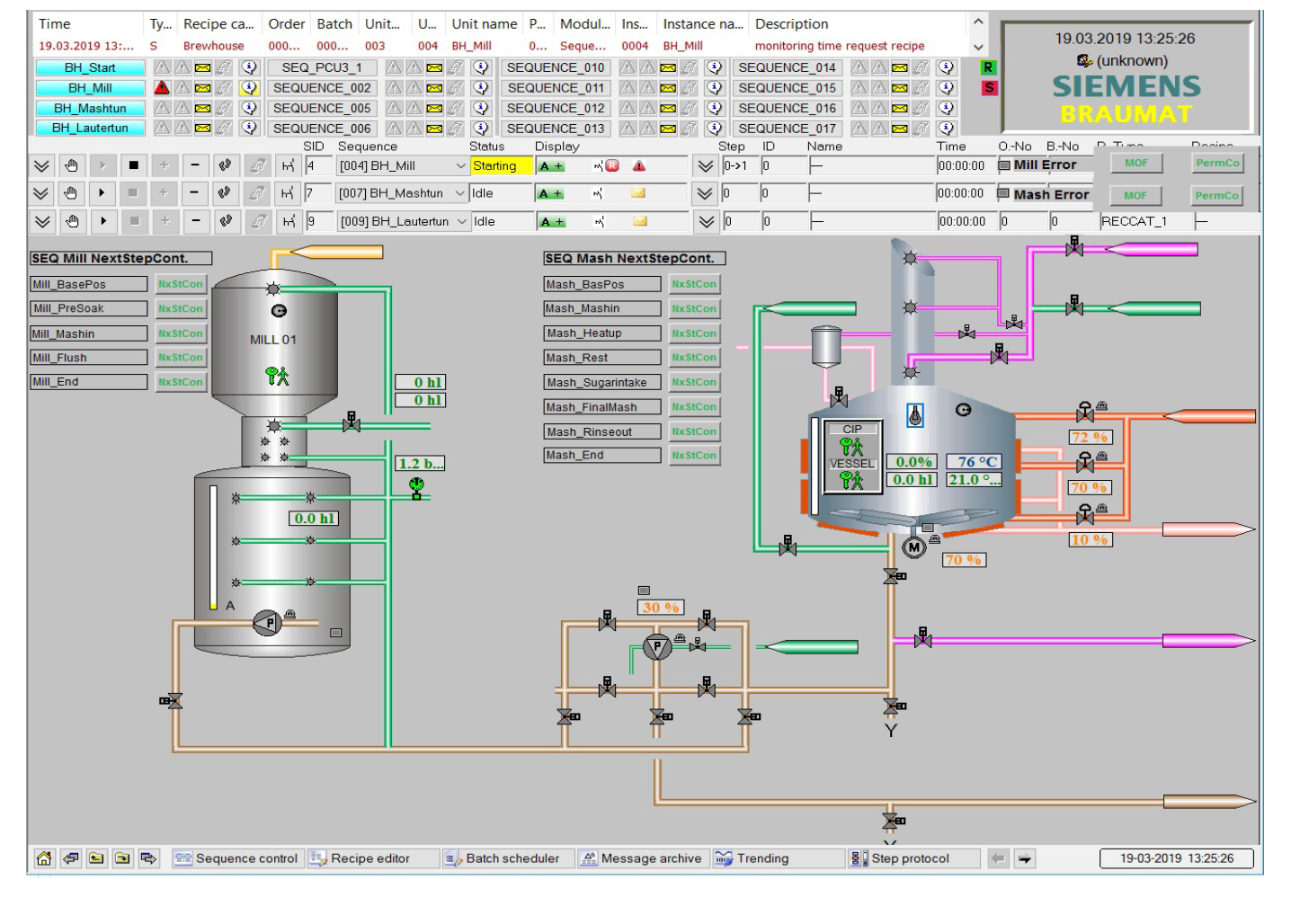Select the BH_Lautertun sequence button

coord(90,128)
